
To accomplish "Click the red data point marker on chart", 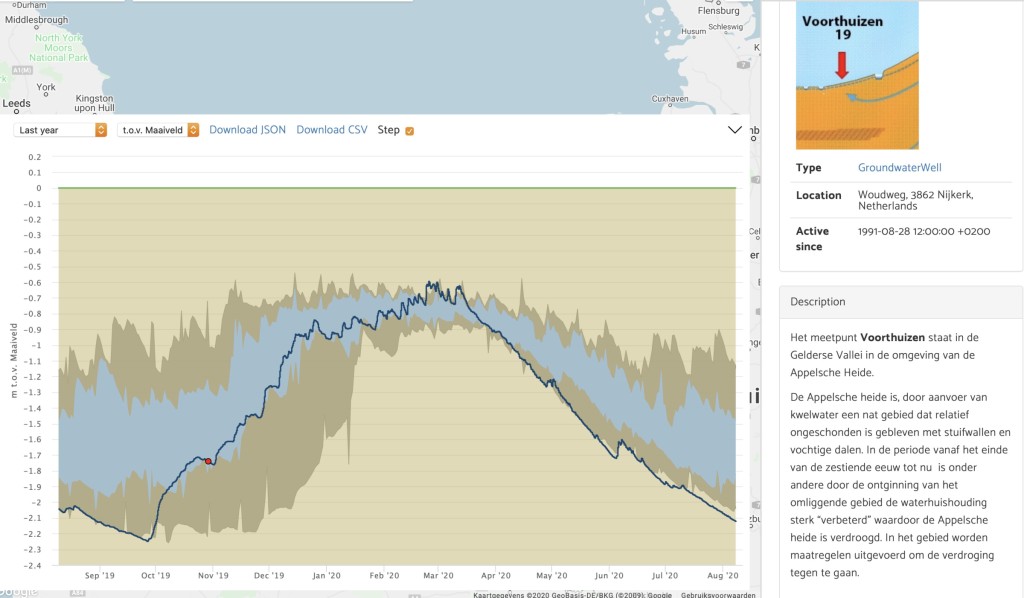I will click(x=208, y=461).
